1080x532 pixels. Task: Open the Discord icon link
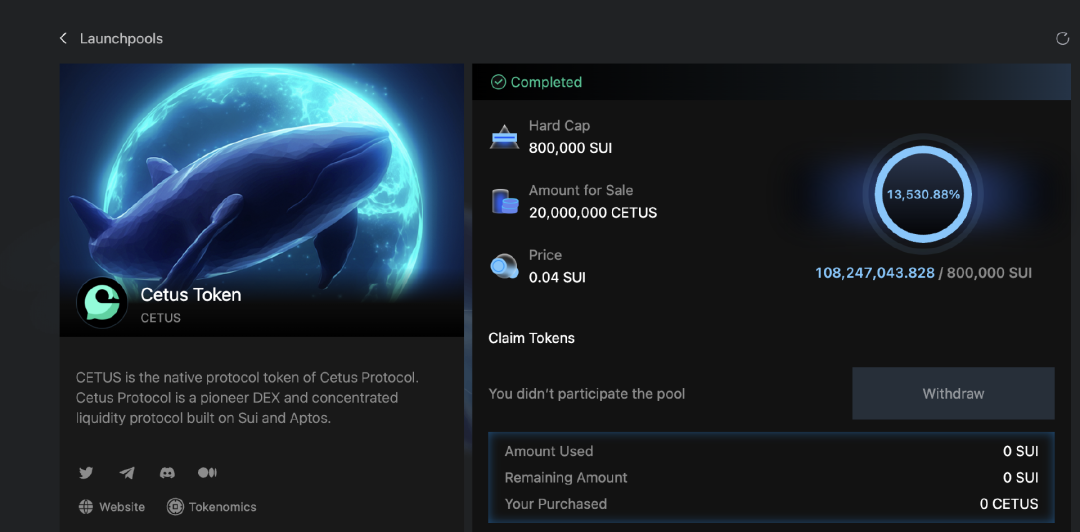tap(167, 473)
